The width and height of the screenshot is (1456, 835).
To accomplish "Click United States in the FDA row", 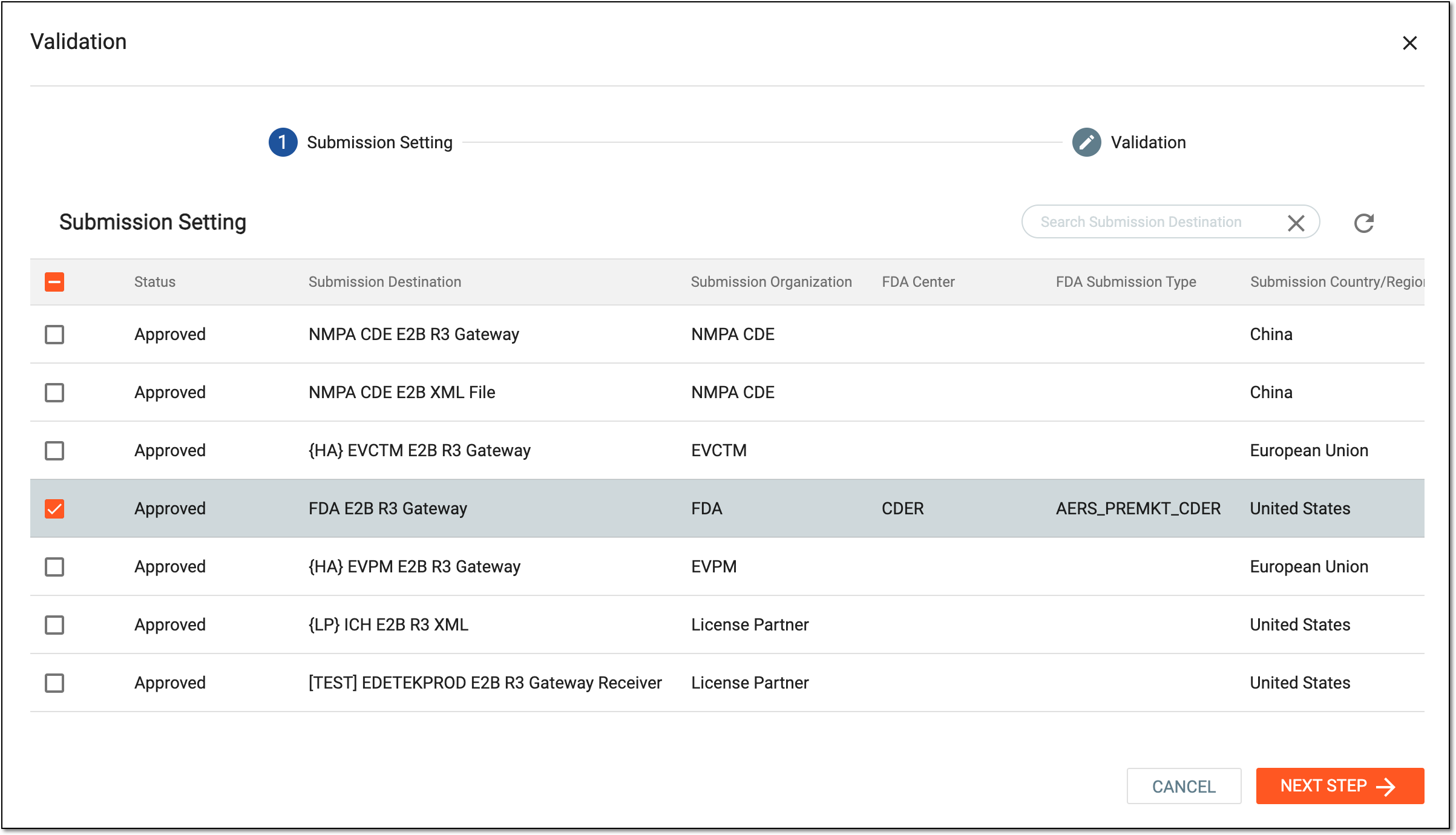I will click(1300, 509).
